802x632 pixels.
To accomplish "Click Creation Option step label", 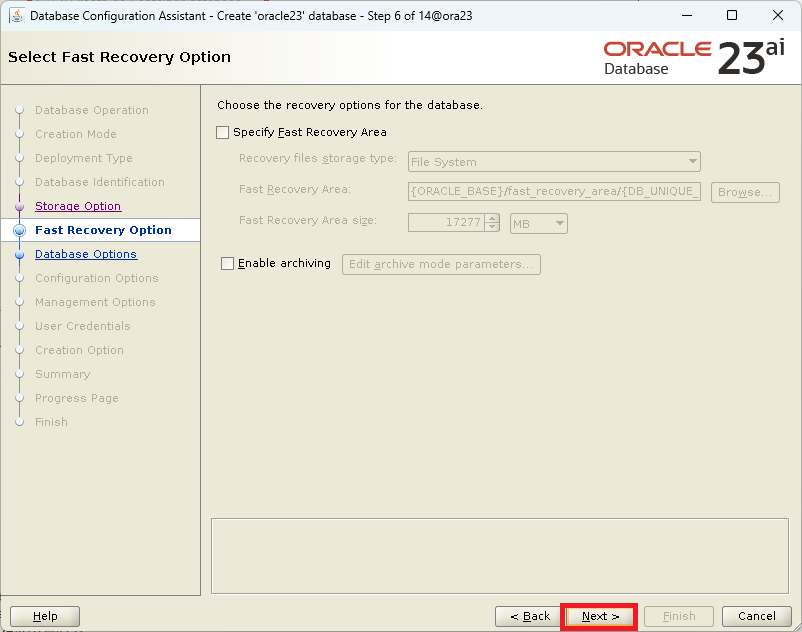I will coord(79,350).
